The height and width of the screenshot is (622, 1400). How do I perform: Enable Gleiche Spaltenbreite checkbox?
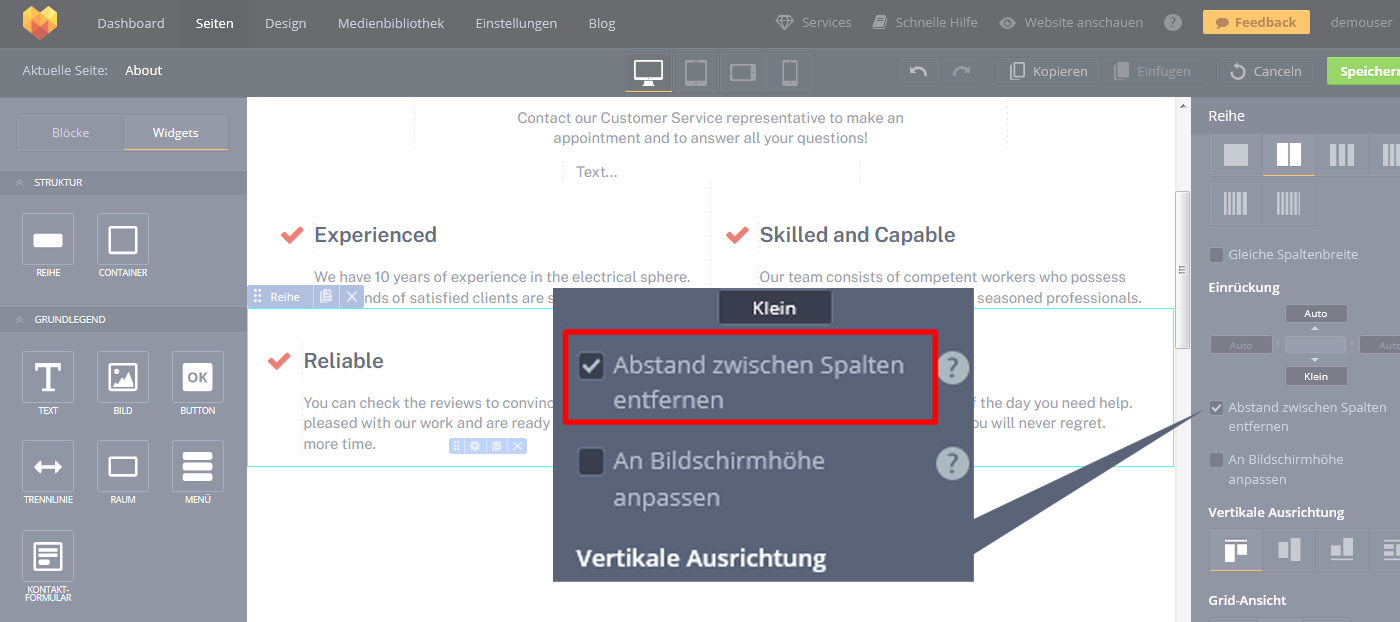point(1217,255)
